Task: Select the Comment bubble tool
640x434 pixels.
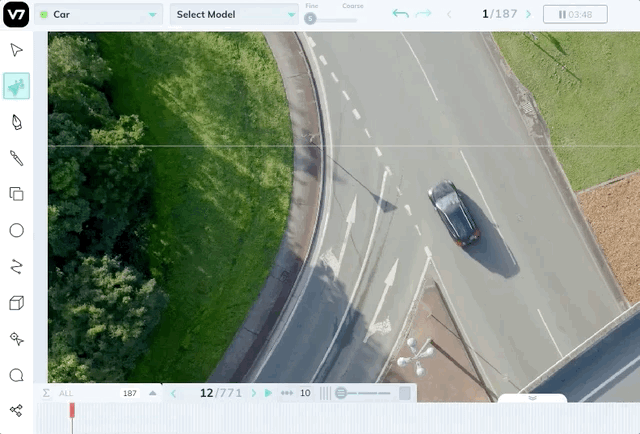Action: point(16,375)
